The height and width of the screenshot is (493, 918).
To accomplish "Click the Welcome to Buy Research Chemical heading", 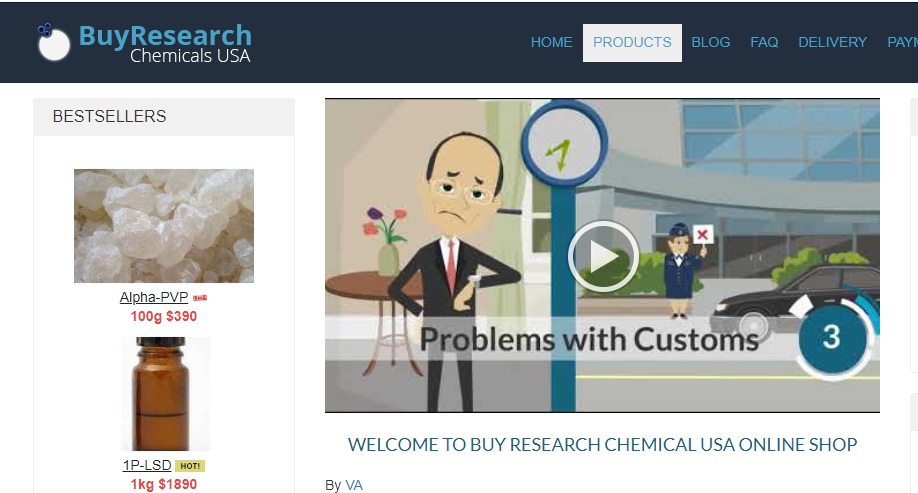I will point(602,445).
